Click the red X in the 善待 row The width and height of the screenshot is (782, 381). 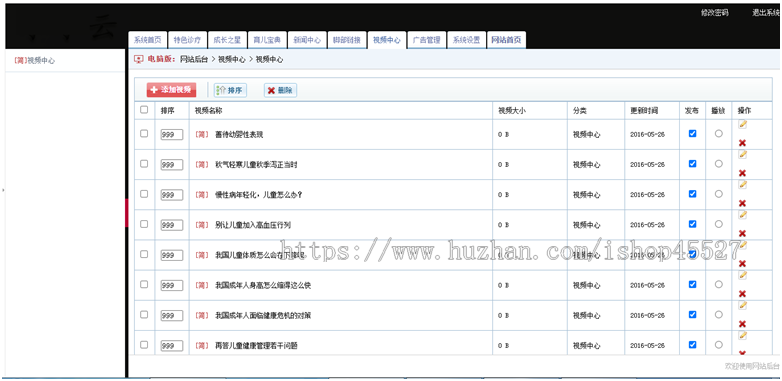tap(742, 143)
